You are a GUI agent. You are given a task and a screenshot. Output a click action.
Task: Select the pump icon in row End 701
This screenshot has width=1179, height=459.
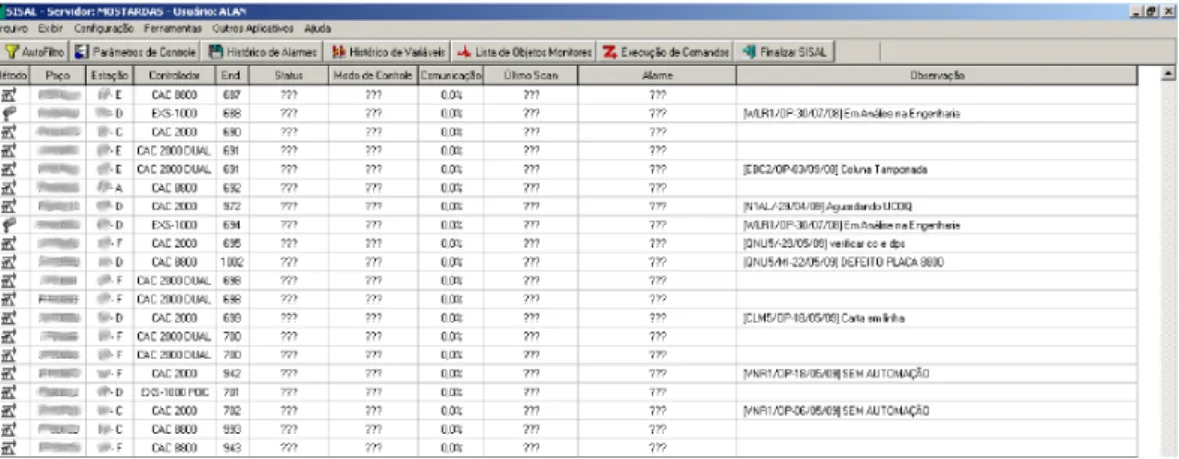coord(10,392)
